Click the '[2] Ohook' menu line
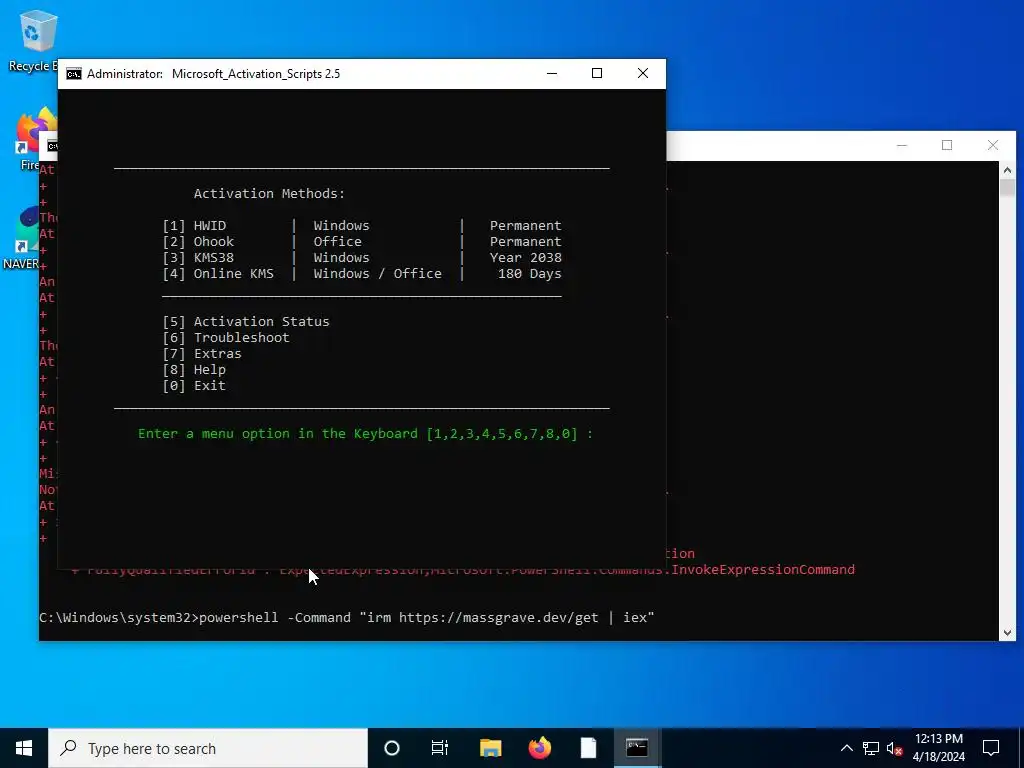 pyautogui.click(x=362, y=242)
